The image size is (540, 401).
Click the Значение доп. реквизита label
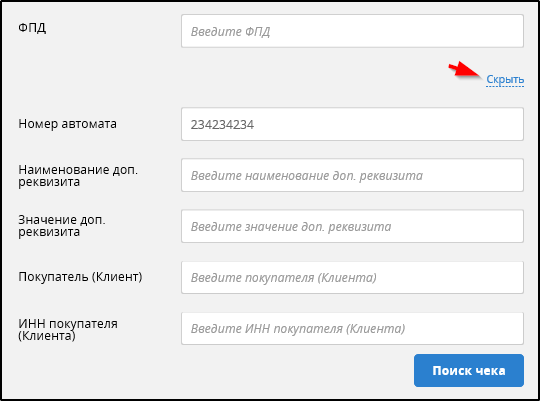(62, 226)
